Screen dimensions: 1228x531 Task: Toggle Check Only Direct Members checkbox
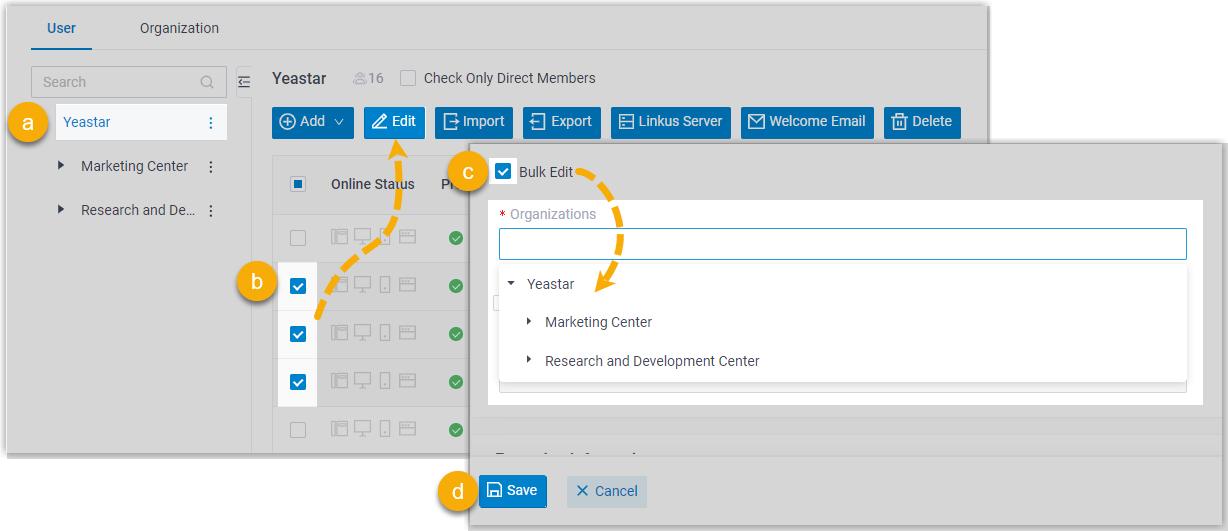[408, 78]
